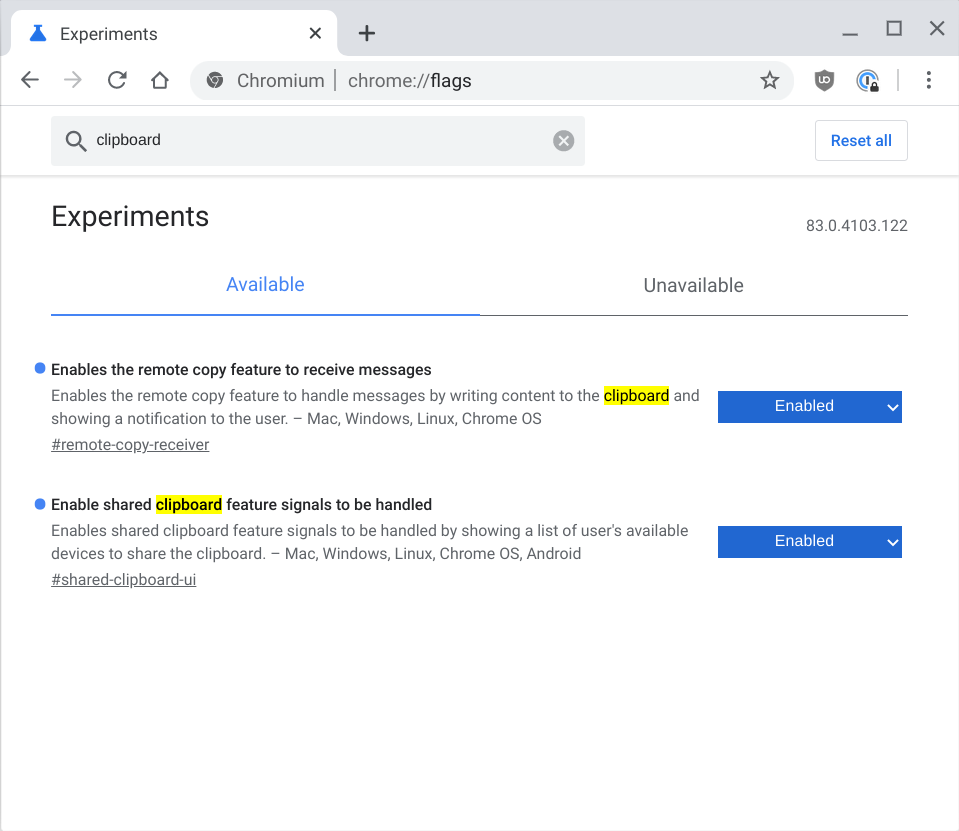Reset all flags to default
Screen dimensions: 959x831
coord(861,141)
